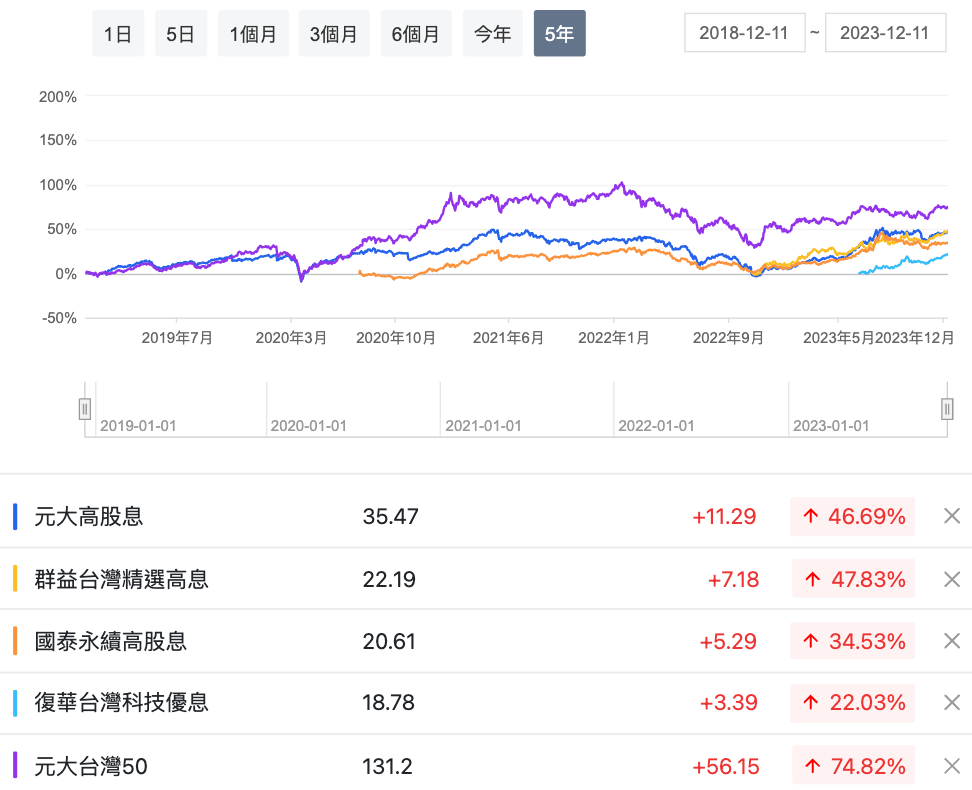This screenshot has height=790, width=972.
Task: Click the 2020年10月 x-axis label
Action: pos(395,338)
